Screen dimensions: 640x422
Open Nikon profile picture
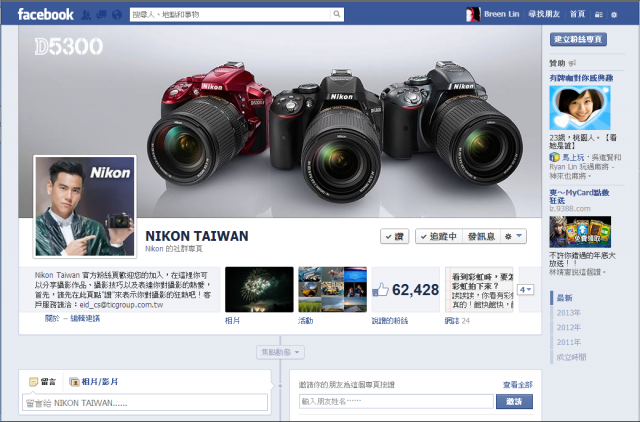[x=85, y=207]
